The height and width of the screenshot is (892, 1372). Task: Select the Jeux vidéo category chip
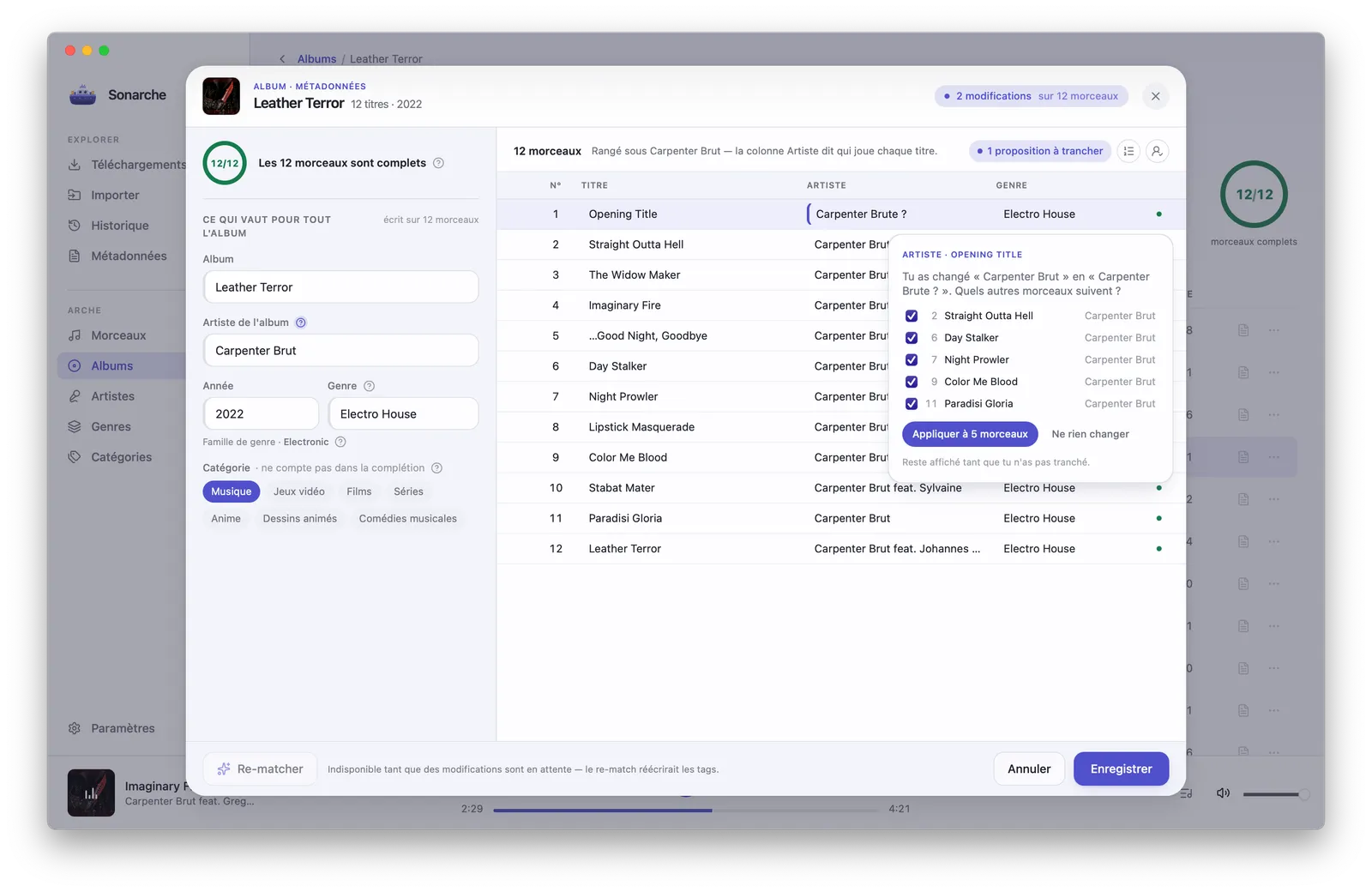[x=299, y=491]
